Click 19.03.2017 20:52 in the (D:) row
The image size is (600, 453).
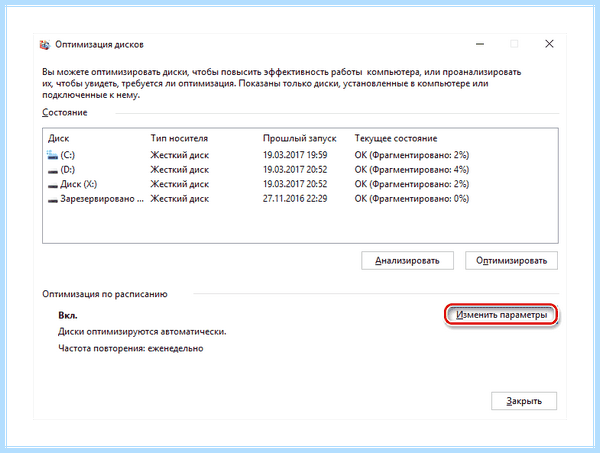tap(295, 169)
